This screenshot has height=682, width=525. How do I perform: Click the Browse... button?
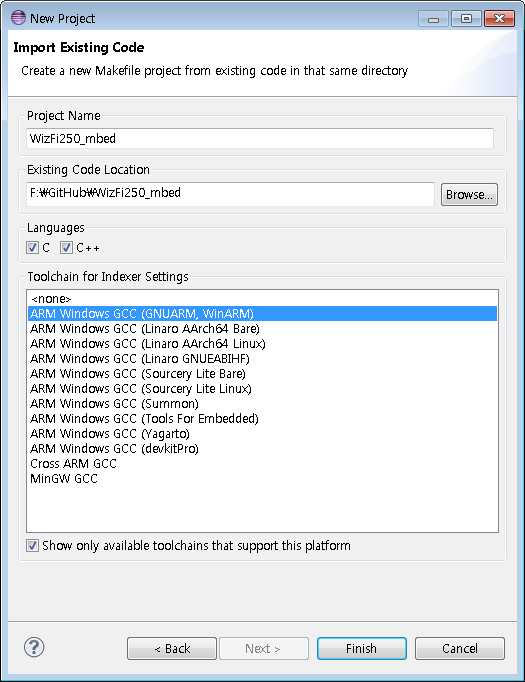tap(469, 194)
